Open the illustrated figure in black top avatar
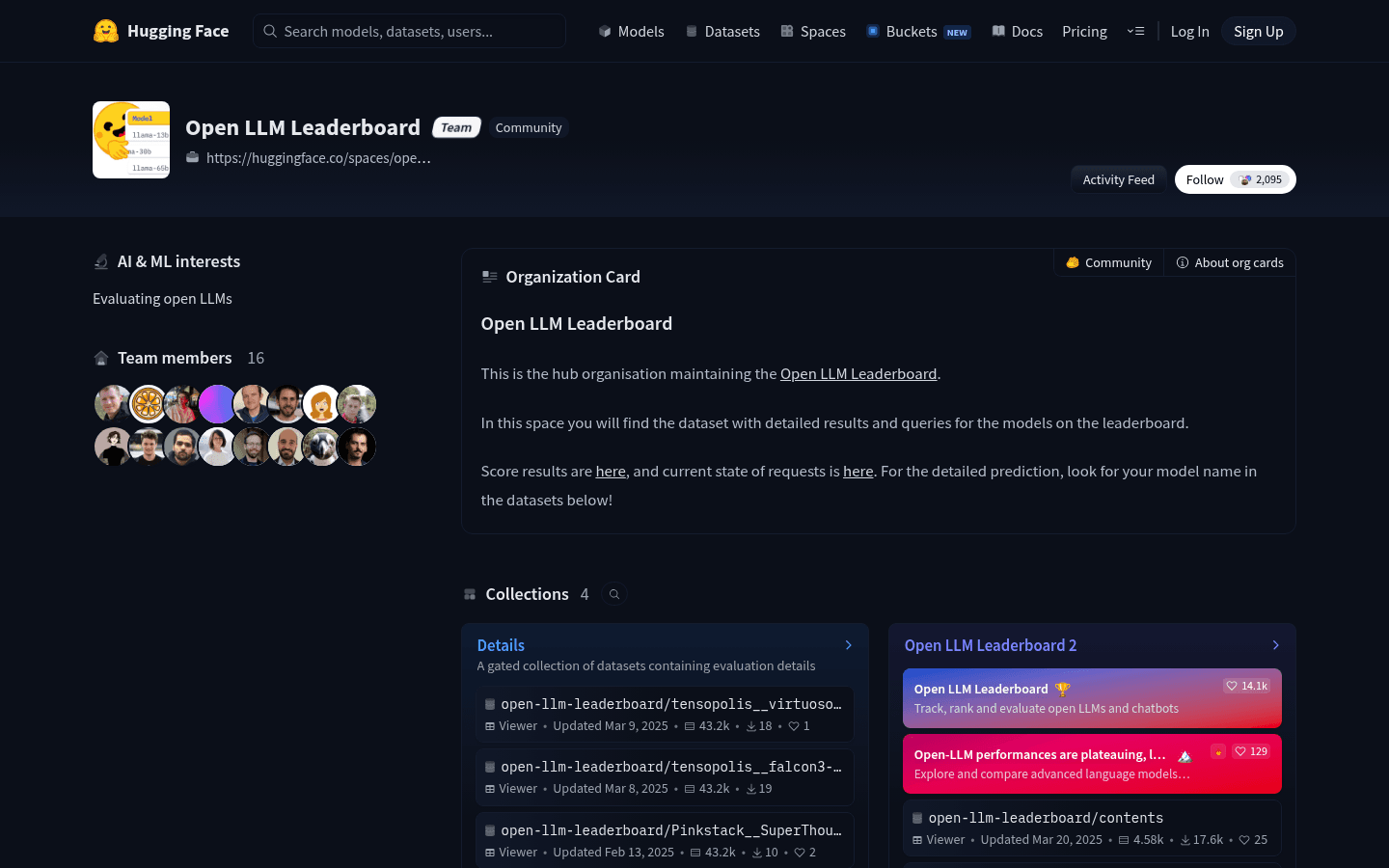This screenshot has height=868, width=1389. [113, 447]
